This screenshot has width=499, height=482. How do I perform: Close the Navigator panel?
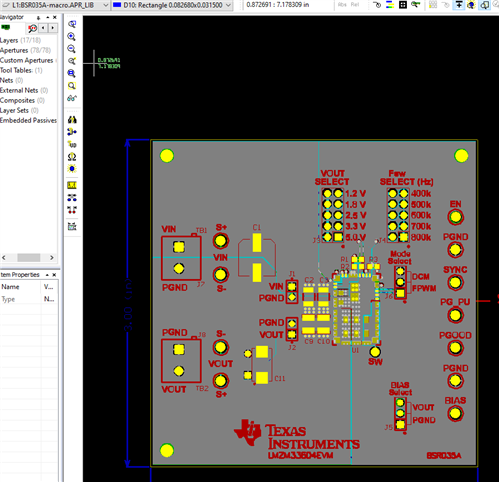pos(55,17)
